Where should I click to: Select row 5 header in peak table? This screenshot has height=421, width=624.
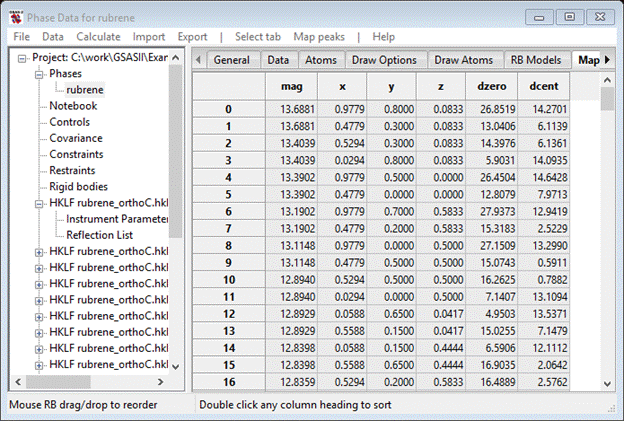coord(228,195)
